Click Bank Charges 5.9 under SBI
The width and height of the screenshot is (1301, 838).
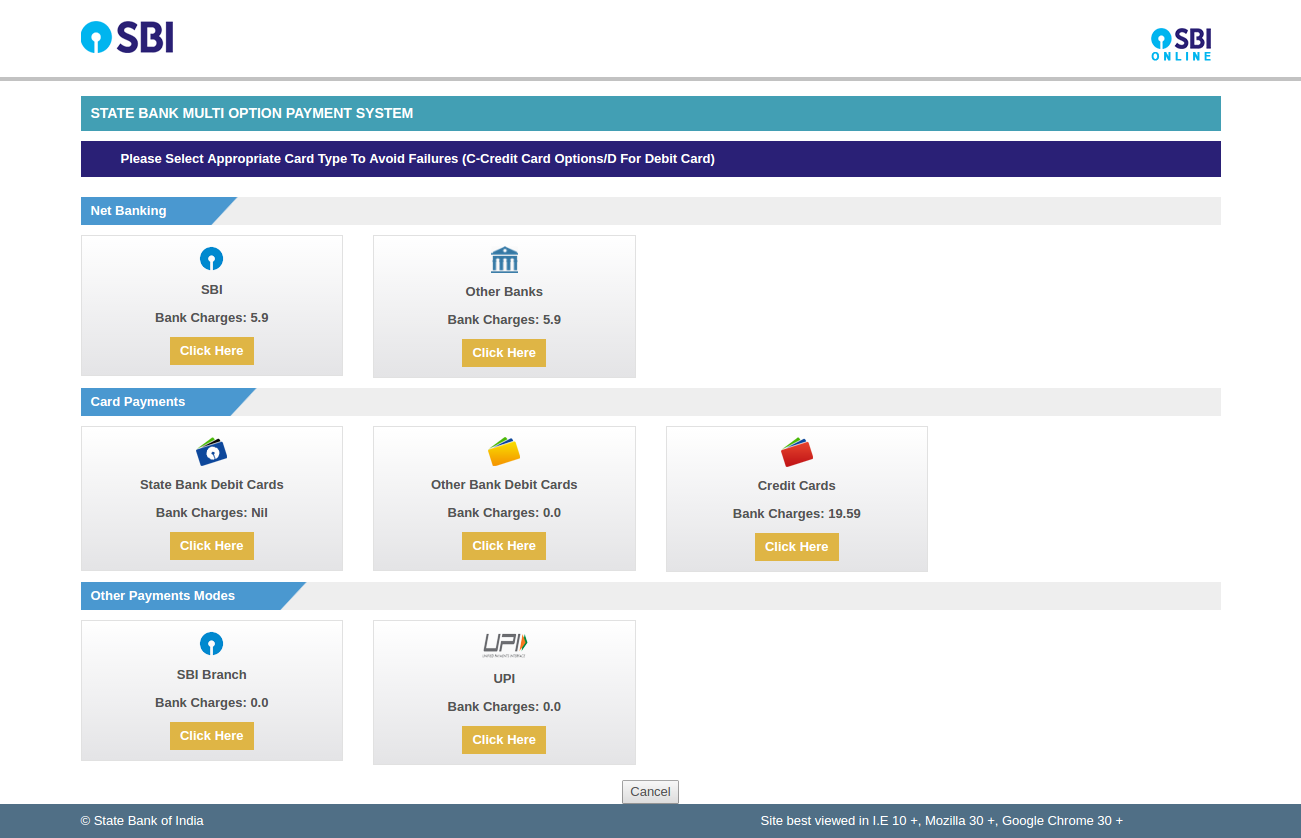pos(211,318)
